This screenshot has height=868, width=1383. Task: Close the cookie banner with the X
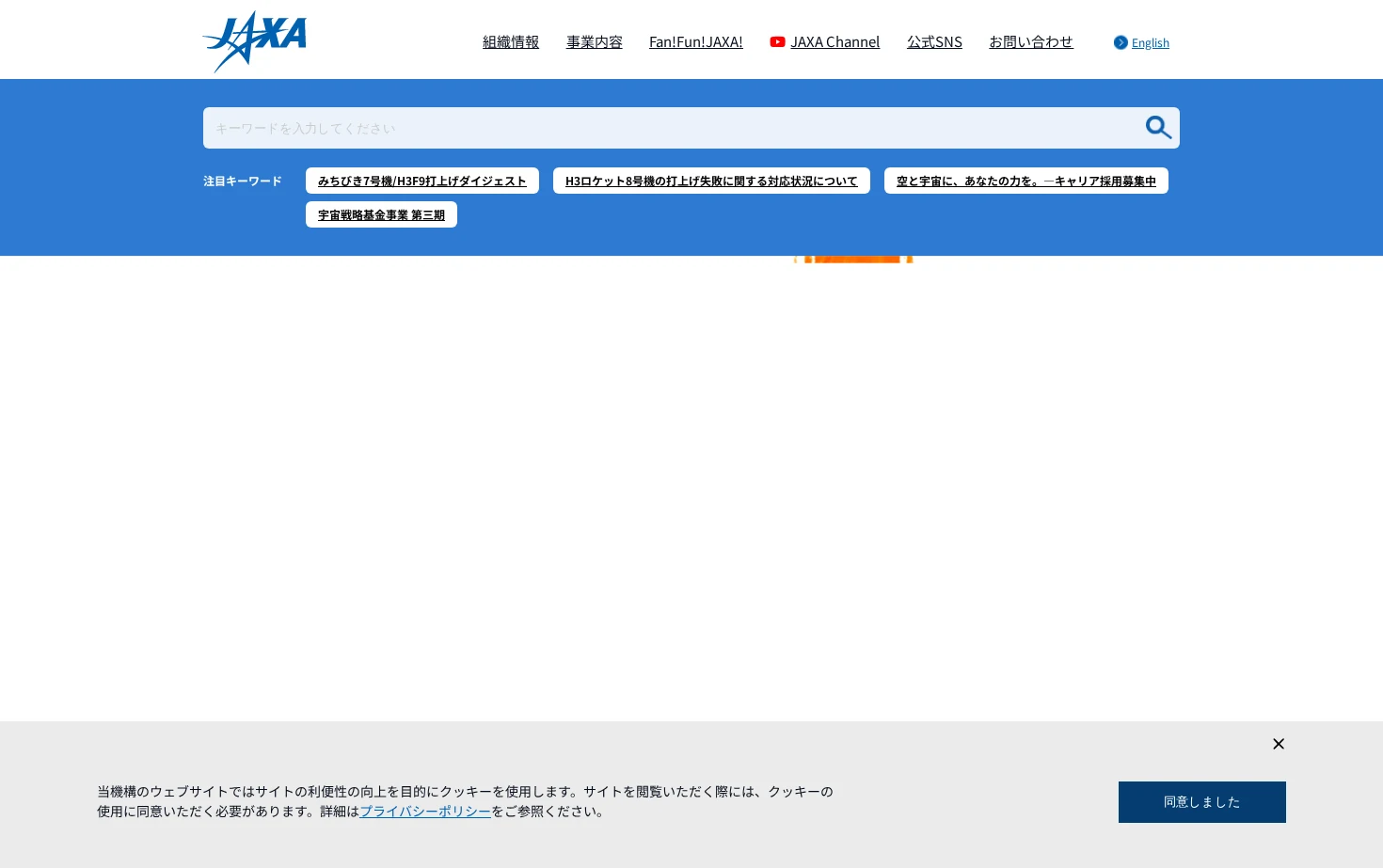(x=1279, y=744)
